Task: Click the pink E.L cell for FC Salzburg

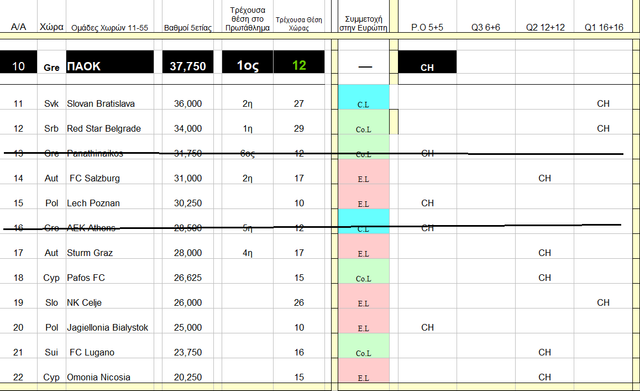Action: (364, 172)
